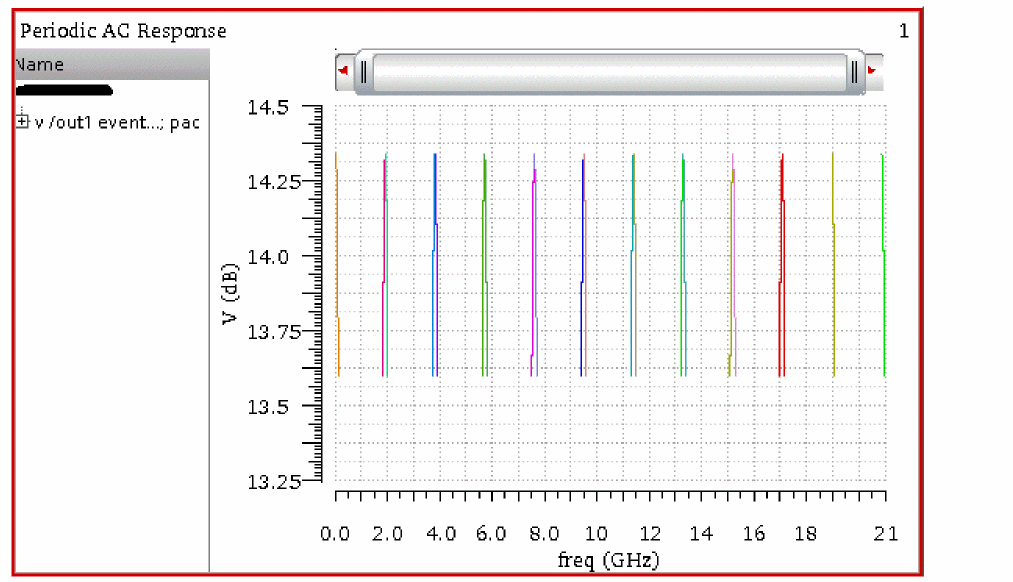The image size is (1013, 582).
Task: Click the 14.5 y-axis tick label
Action: [268, 107]
